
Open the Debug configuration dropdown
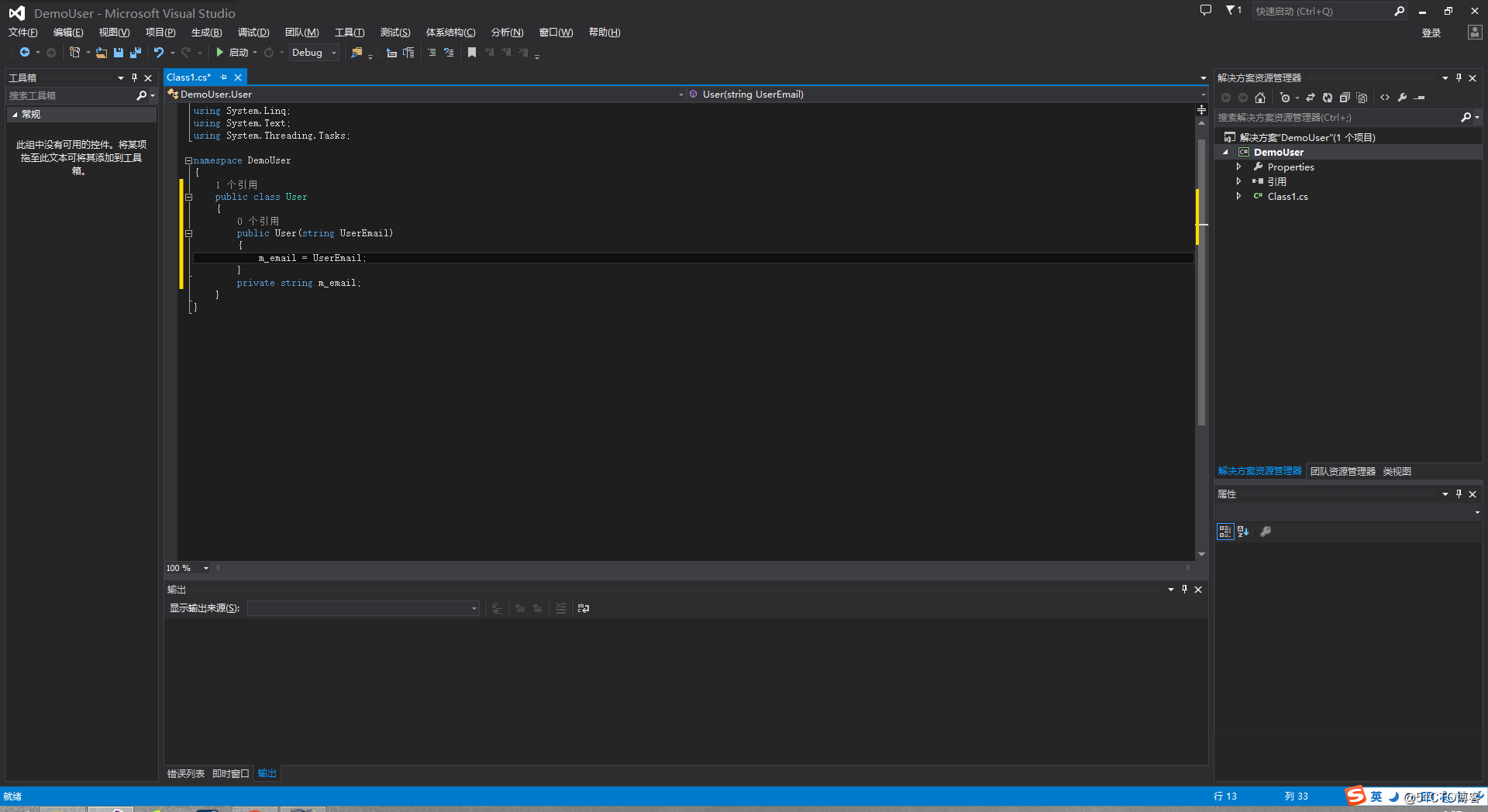[x=315, y=53]
